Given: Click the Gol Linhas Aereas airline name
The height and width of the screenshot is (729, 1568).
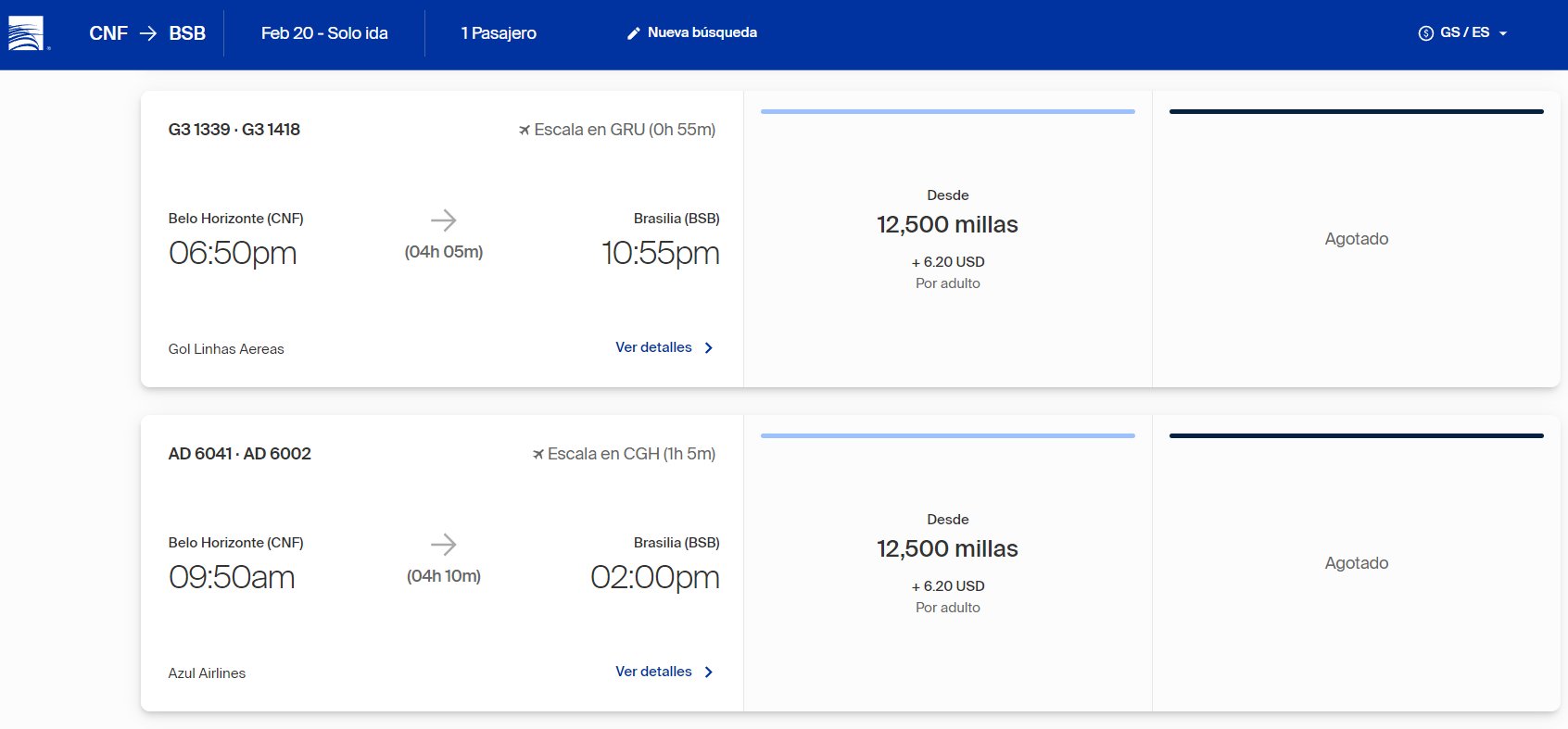Looking at the screenshot, I should 226,349.
